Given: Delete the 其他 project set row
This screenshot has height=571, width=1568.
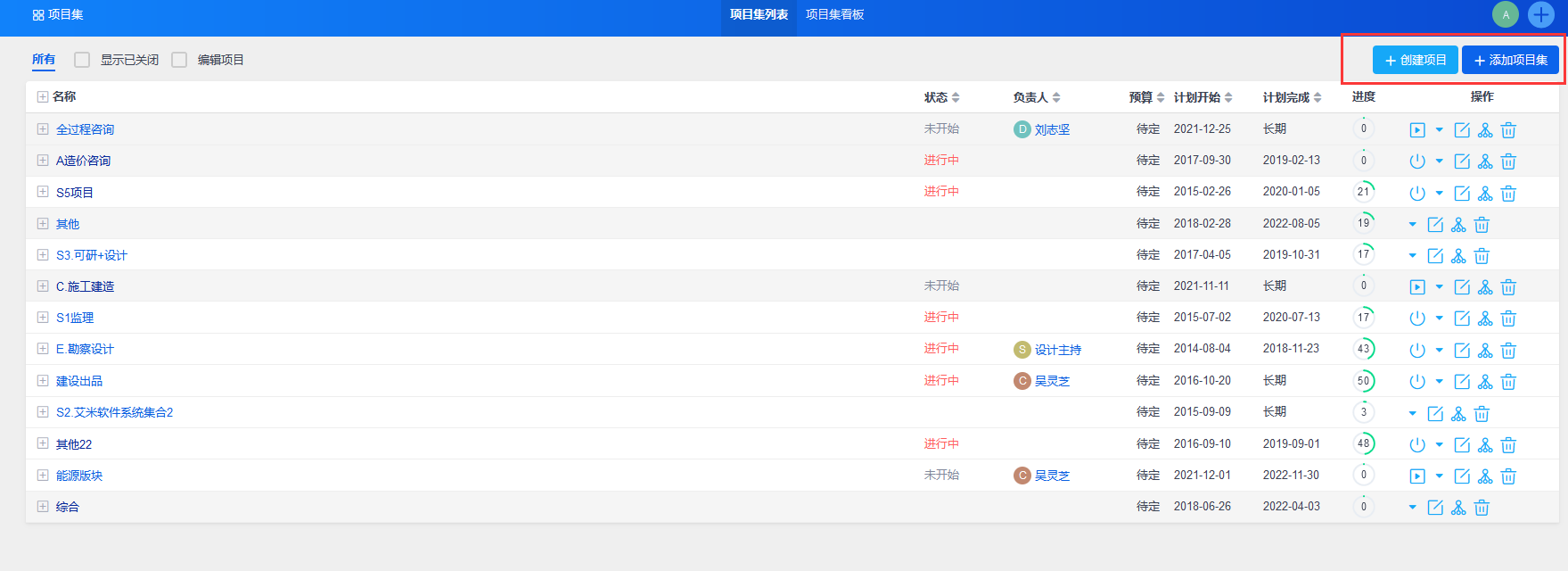Looking at the screenshot, I should [x=1482, y=225].
